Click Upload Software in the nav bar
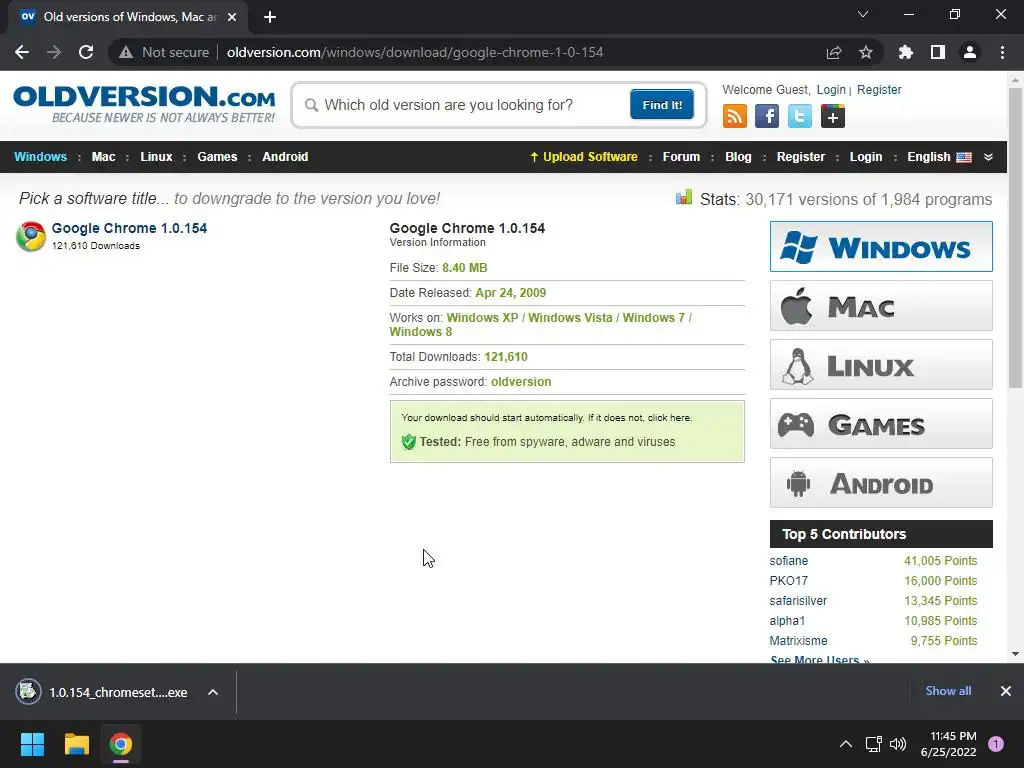The image size is (1024, 768). 584,157
